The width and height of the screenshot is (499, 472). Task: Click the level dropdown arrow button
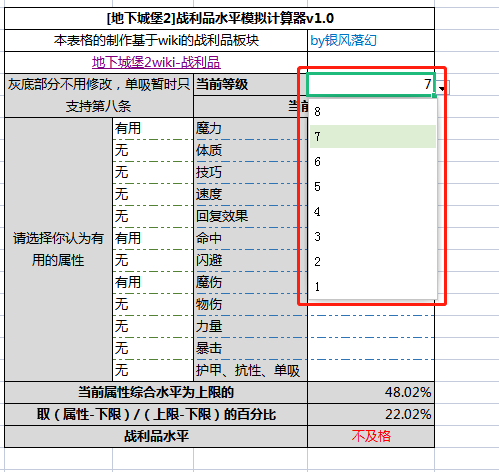[x=442, y=88]
